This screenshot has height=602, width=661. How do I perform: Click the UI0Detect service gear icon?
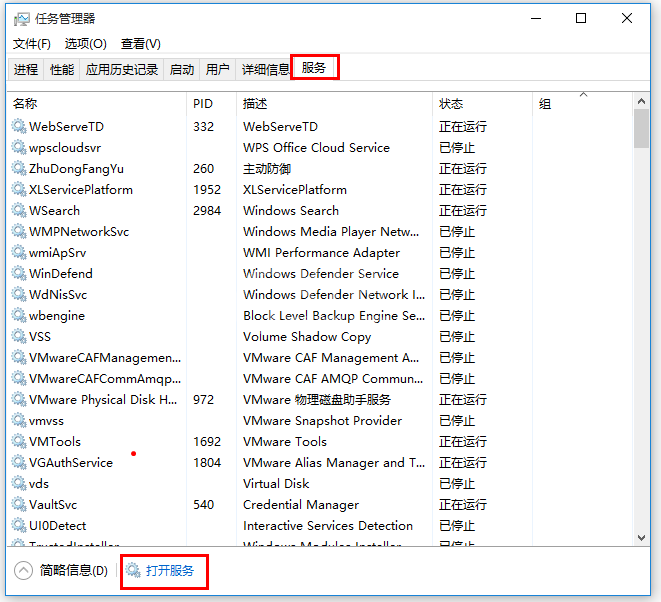(19, 525)
